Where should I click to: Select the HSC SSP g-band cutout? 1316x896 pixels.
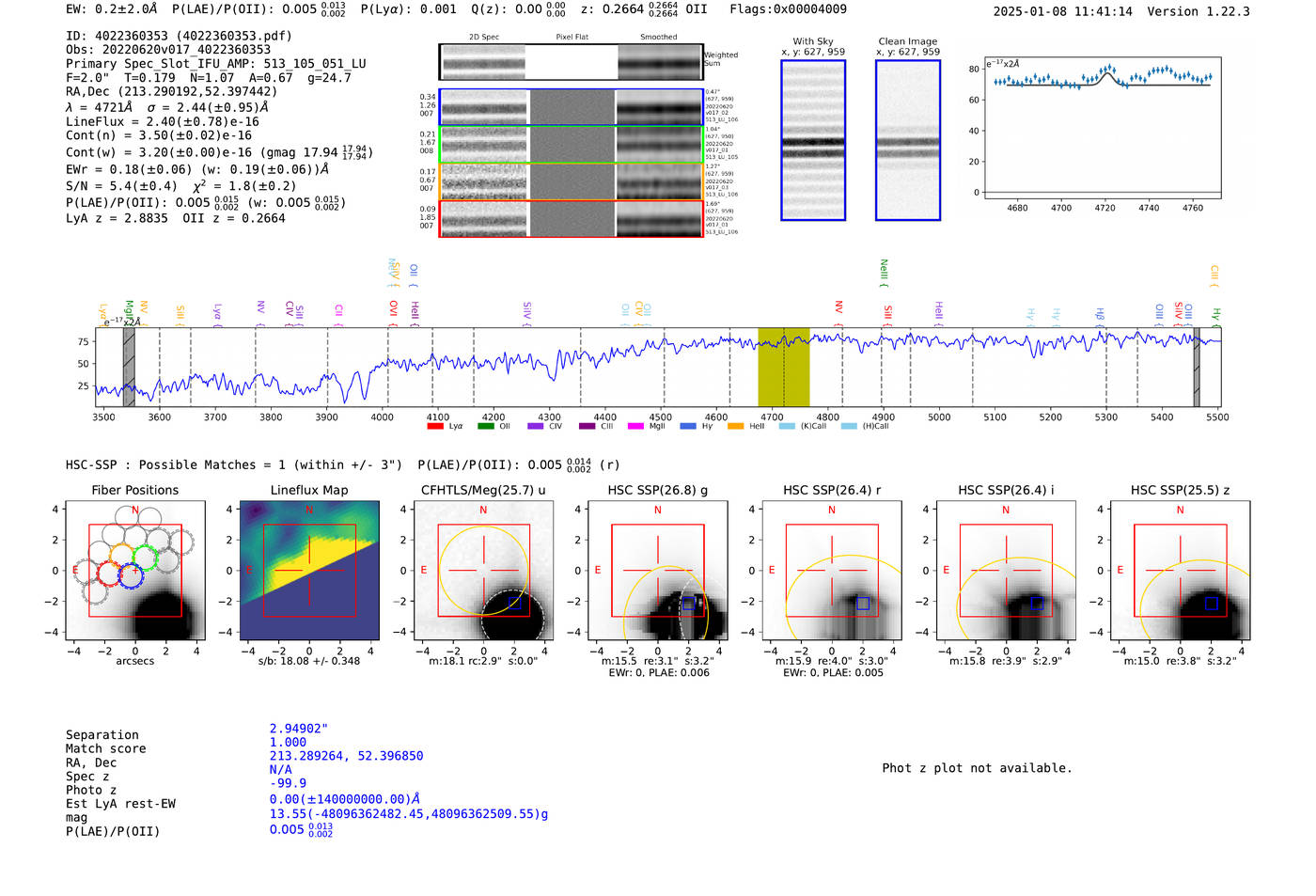coord(658,571)
